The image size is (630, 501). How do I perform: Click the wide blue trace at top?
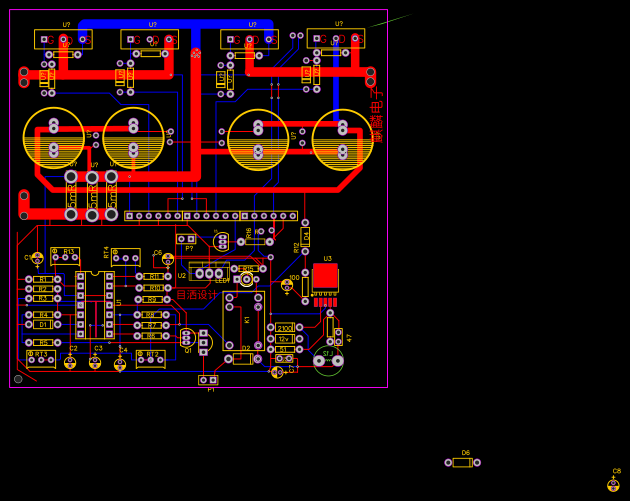click(x=176, y=24)
